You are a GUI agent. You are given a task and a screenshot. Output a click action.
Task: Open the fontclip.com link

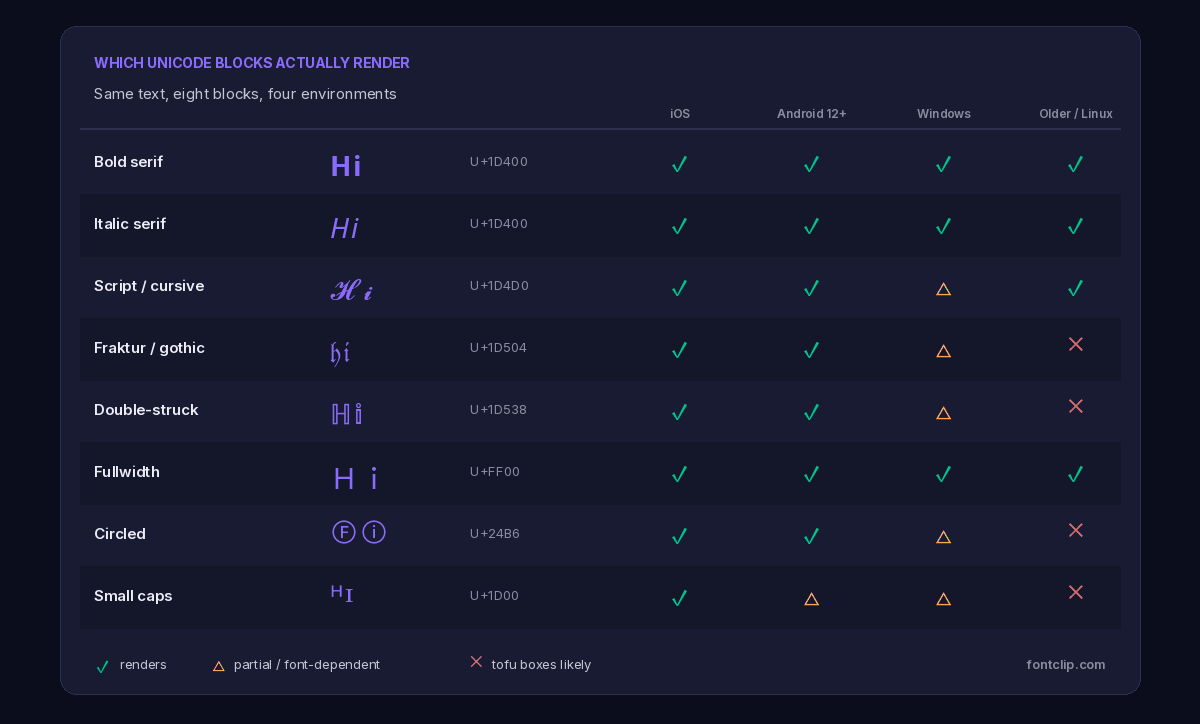(1066, 665)
